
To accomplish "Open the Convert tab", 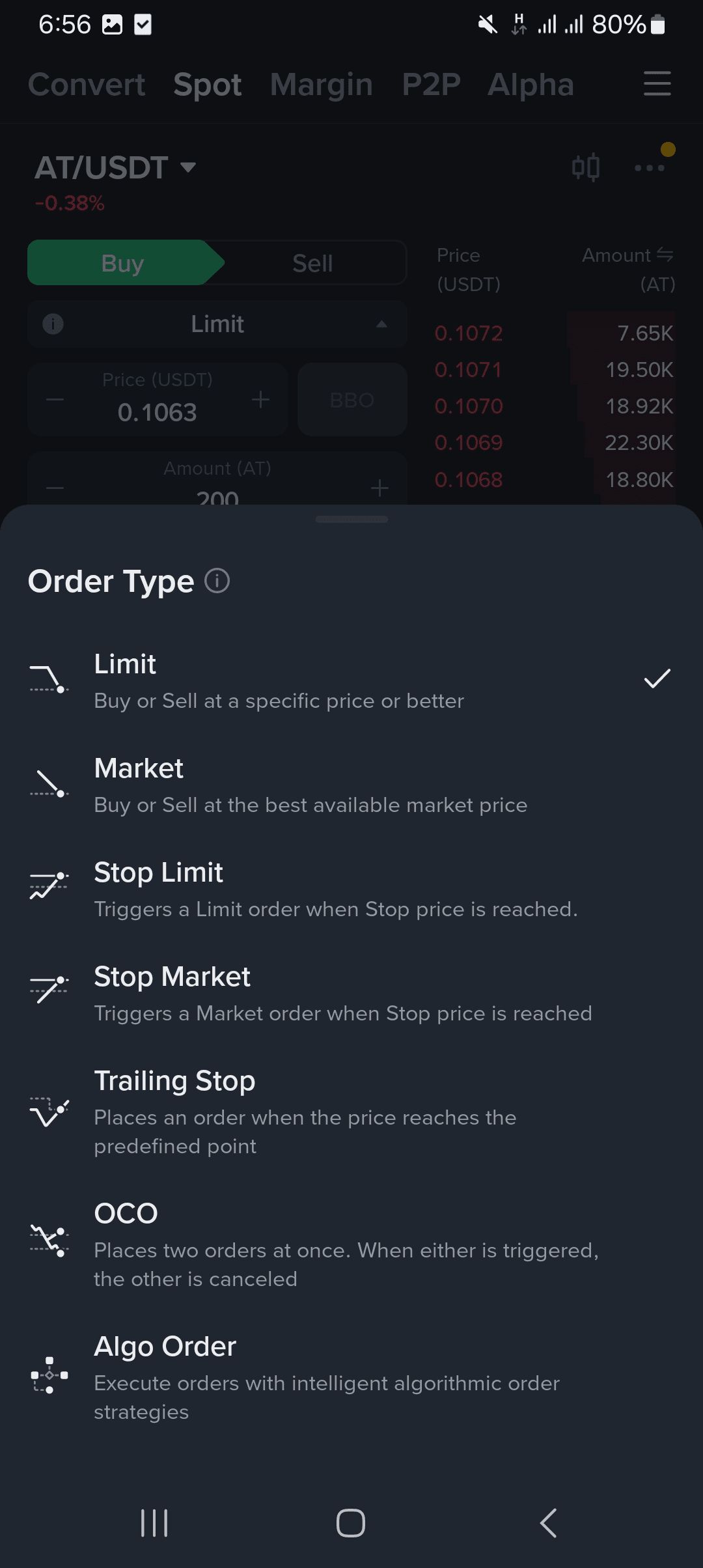I will [x=87, y=85].
